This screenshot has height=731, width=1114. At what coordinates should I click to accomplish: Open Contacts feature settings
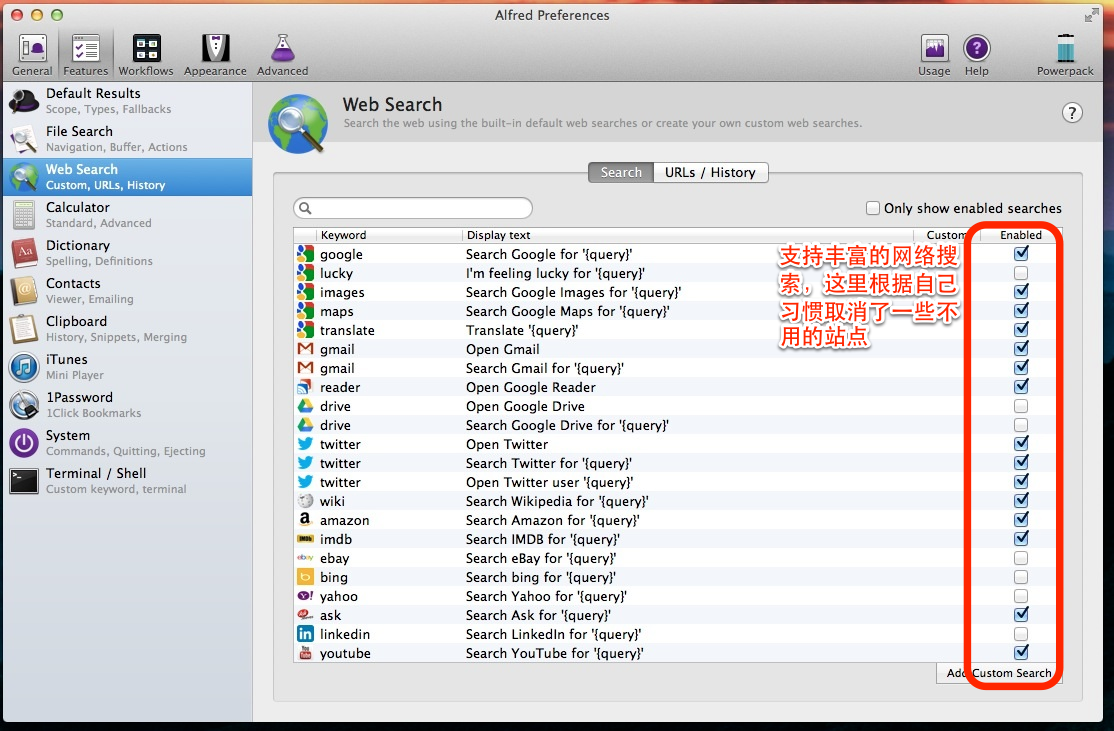(127, 291)
